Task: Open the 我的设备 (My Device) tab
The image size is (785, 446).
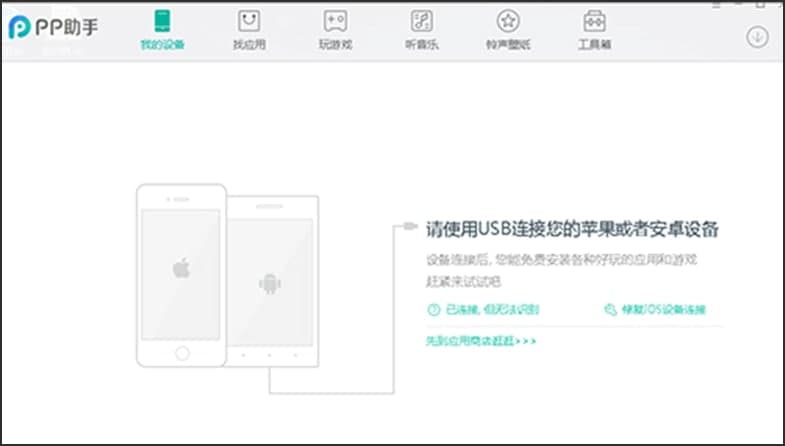Action: [162, 30]
